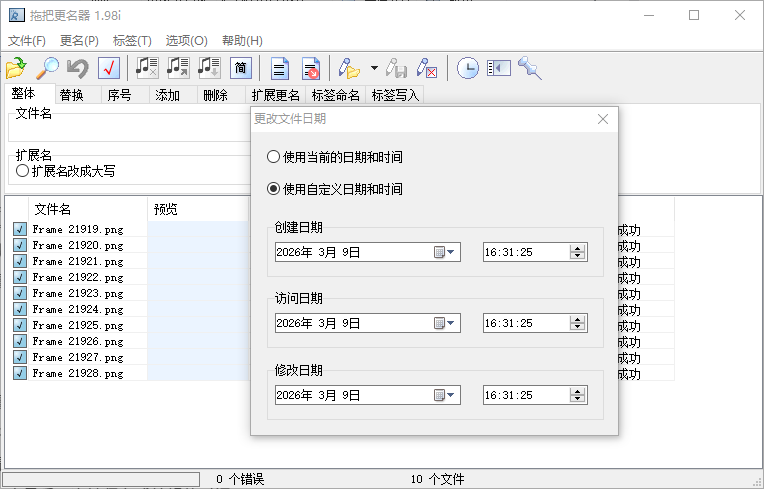
Task: Open the 选项(O) menu
Action: click(186, 41)
